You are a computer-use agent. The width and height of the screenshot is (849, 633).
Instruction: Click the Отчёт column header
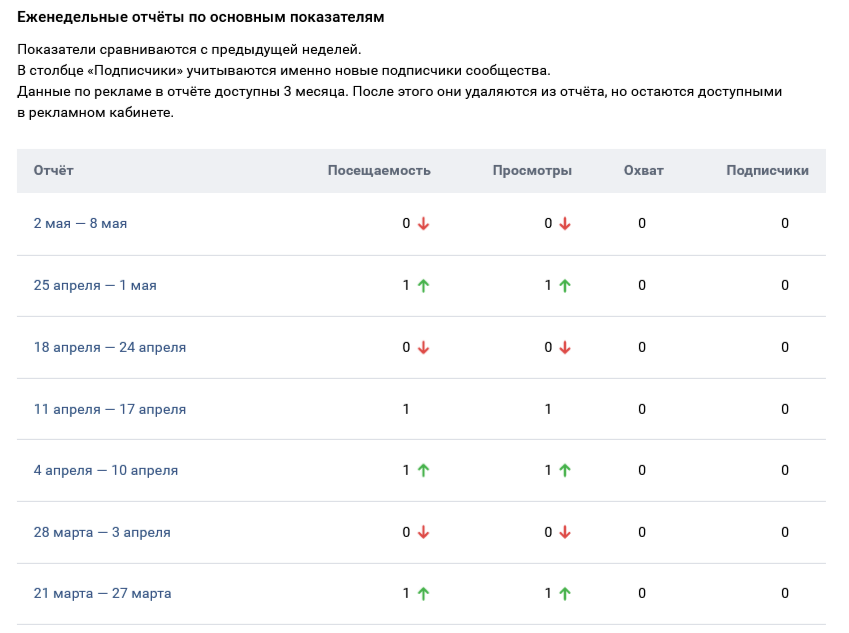[x=54, y=171]
